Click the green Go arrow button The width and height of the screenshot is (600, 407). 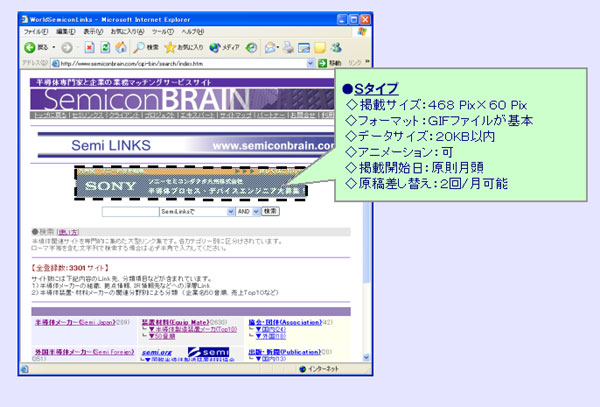click(323, 63)
